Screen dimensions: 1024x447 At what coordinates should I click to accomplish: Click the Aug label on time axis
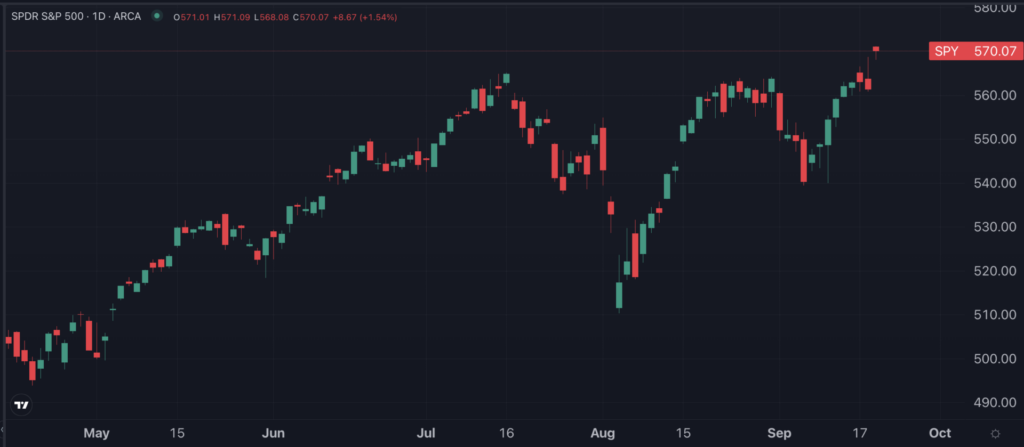point(603,433)
